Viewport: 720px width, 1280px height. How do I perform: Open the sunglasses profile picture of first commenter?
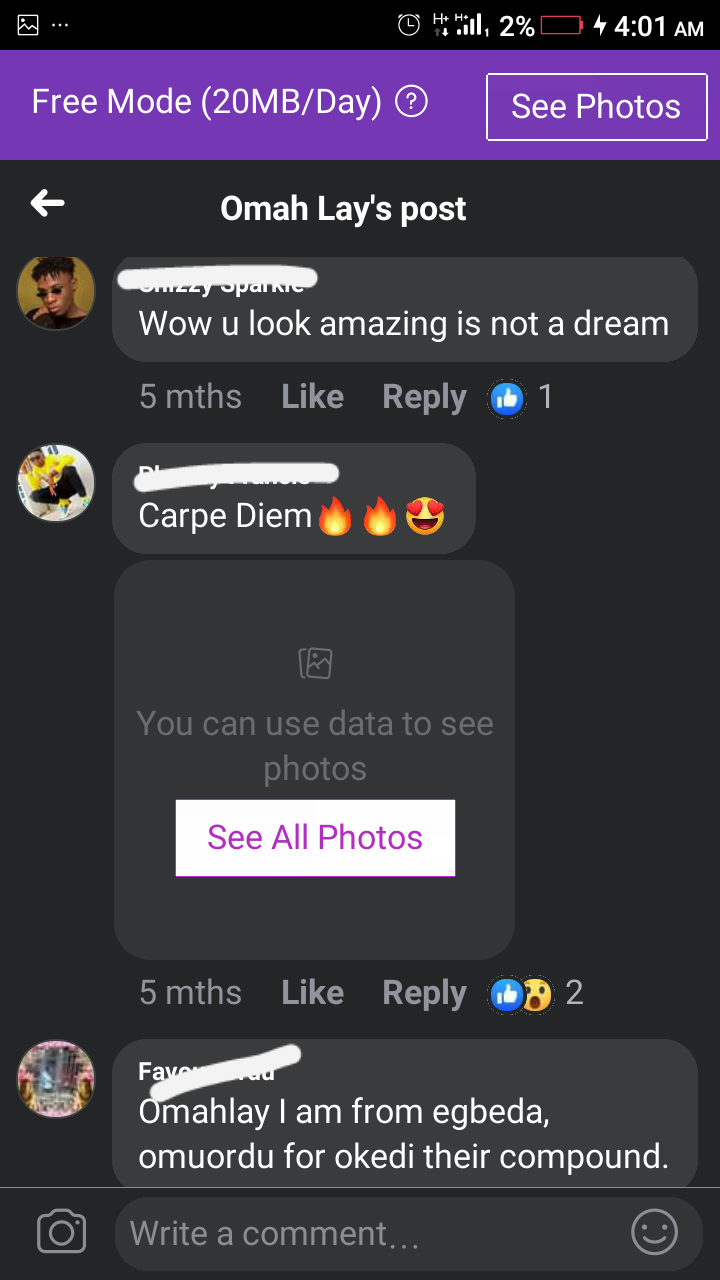56,291
